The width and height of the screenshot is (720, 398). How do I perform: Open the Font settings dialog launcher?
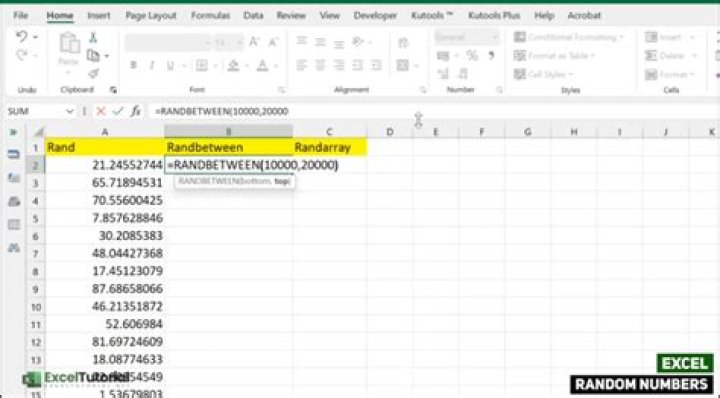(x=281, y=90)
